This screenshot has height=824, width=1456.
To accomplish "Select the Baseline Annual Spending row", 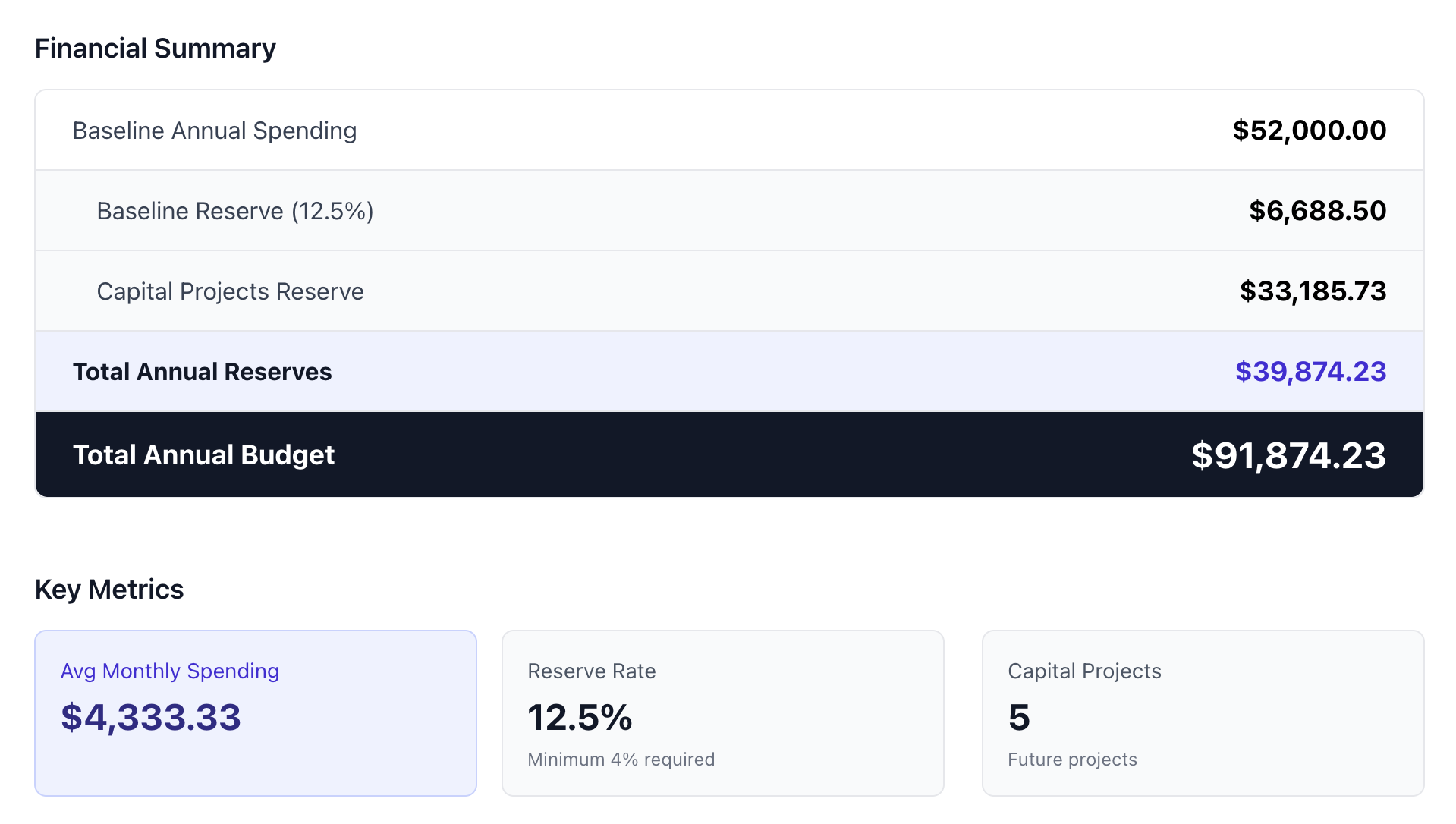I will tap(215, 130).
